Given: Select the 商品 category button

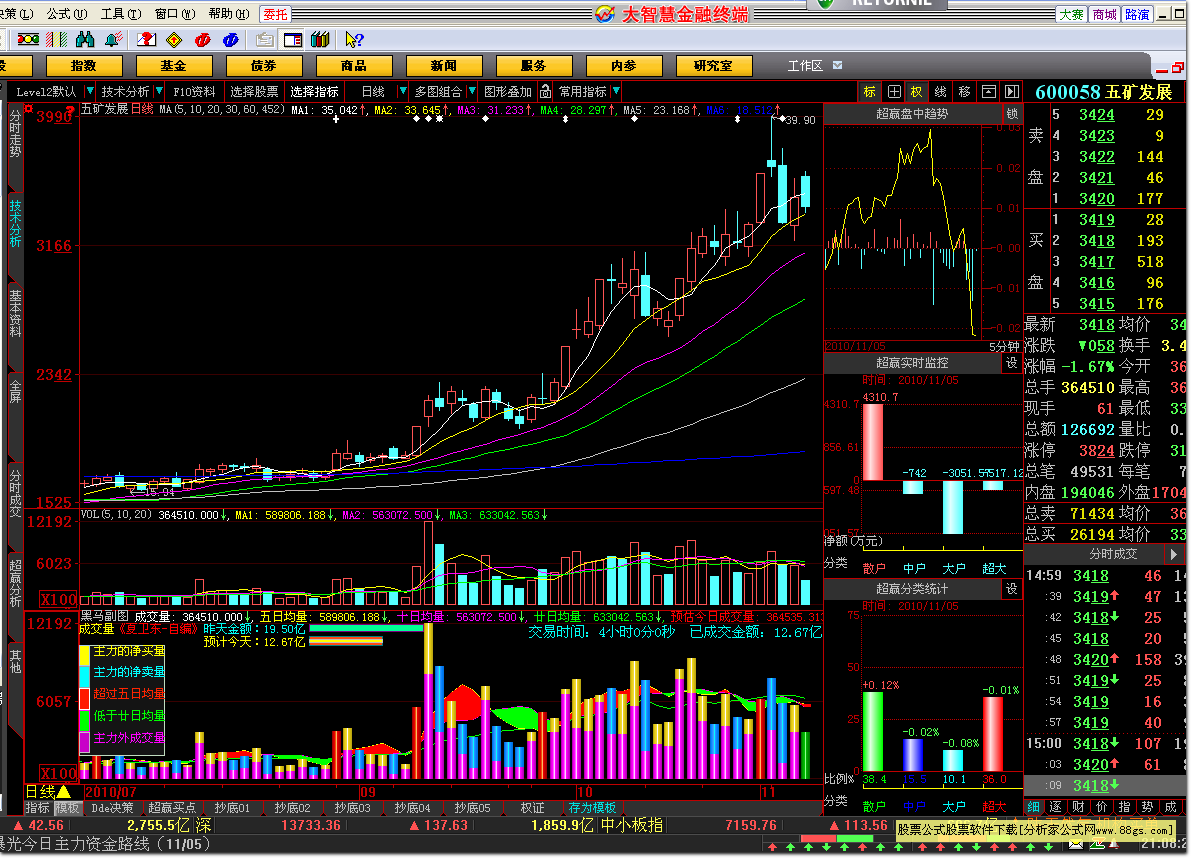Looking at the screenshot, I should pos(353,66).
